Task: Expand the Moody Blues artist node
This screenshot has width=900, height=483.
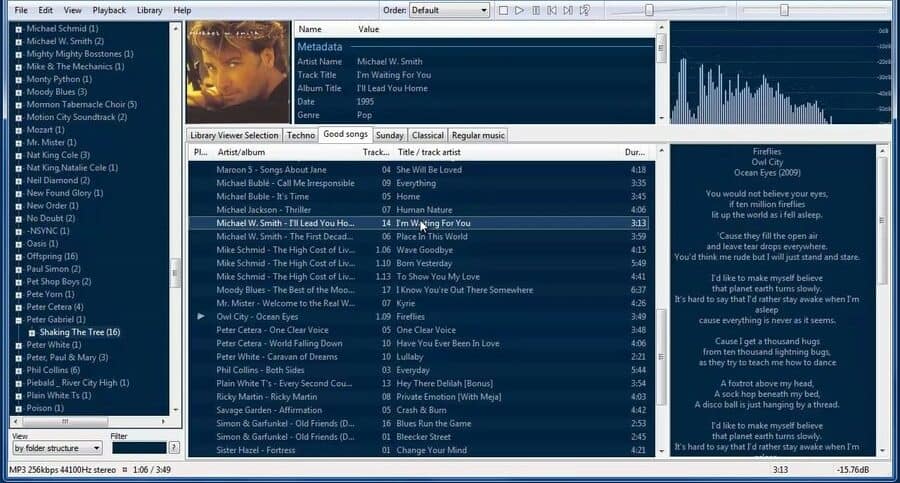Action: coord(18,92)
